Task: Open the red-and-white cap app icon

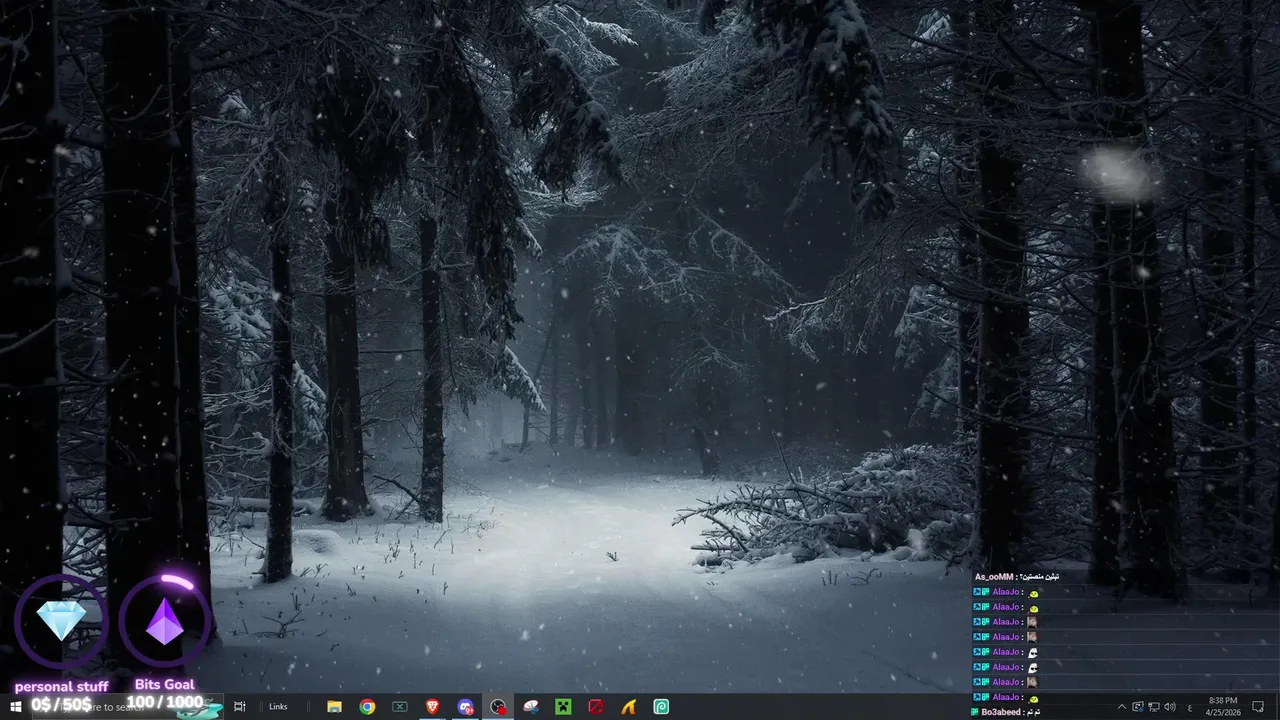Action: [x=531, y=707]
